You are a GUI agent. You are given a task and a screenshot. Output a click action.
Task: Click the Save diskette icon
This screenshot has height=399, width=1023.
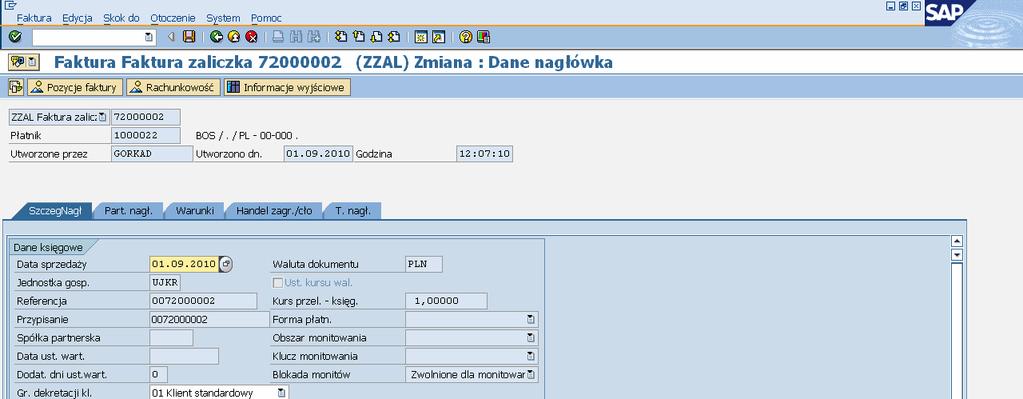click(189, 37)
